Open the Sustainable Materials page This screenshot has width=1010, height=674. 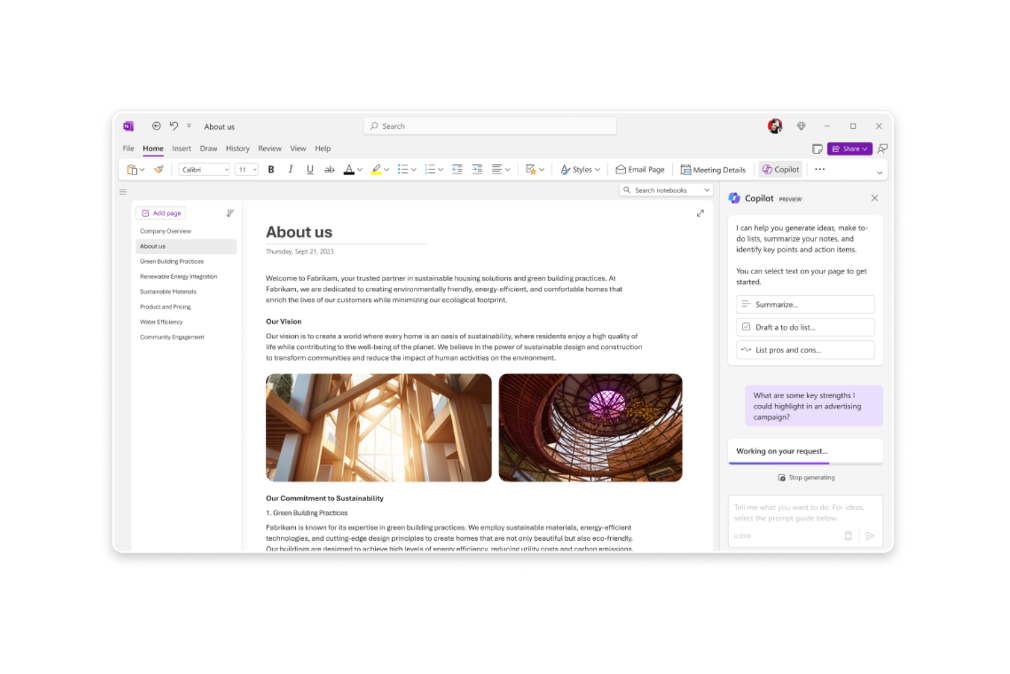tap(168, 292)
